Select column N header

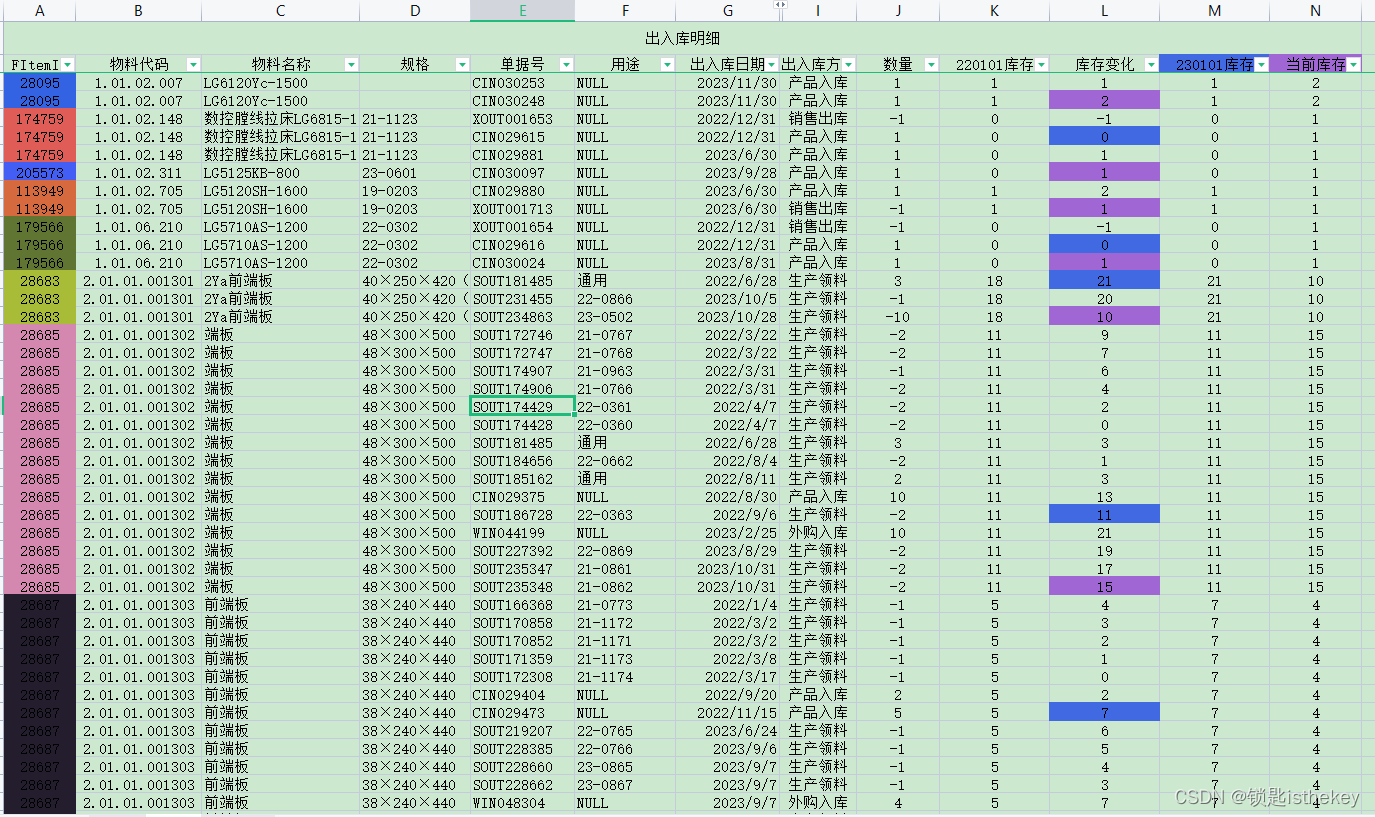click(x=1316, y=11)
